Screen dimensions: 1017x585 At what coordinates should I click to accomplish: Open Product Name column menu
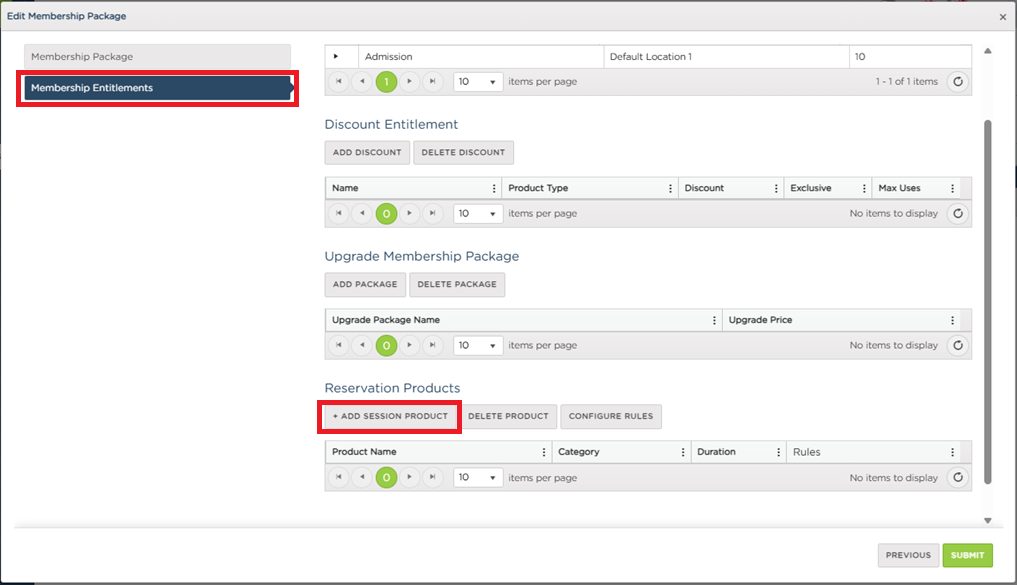click(544, 452)
